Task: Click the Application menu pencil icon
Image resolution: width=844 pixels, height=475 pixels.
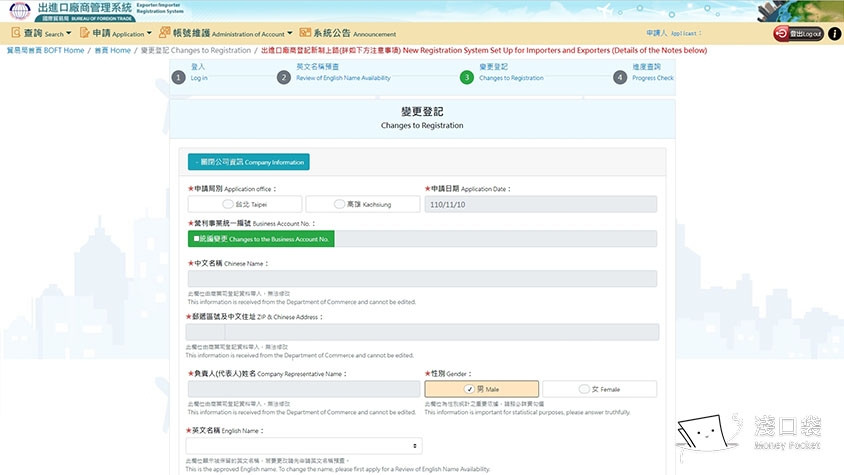Action: tap(85, 33)
